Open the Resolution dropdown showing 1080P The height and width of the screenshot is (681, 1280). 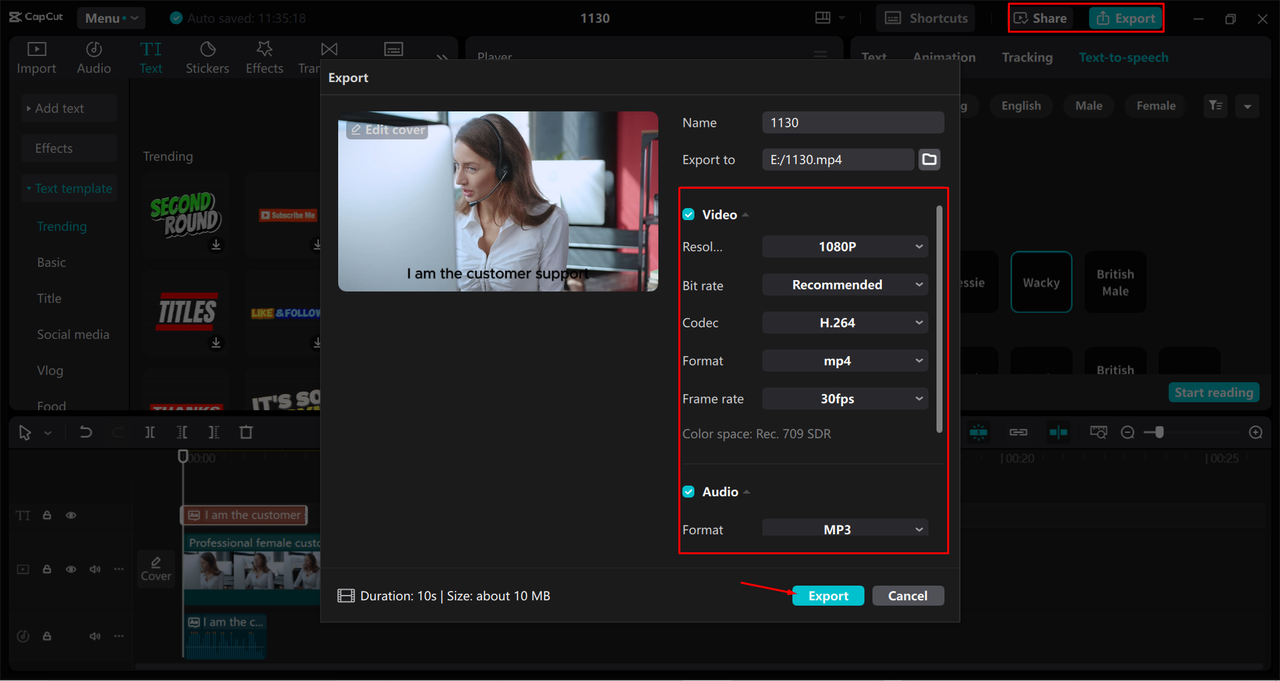point(845,247)
